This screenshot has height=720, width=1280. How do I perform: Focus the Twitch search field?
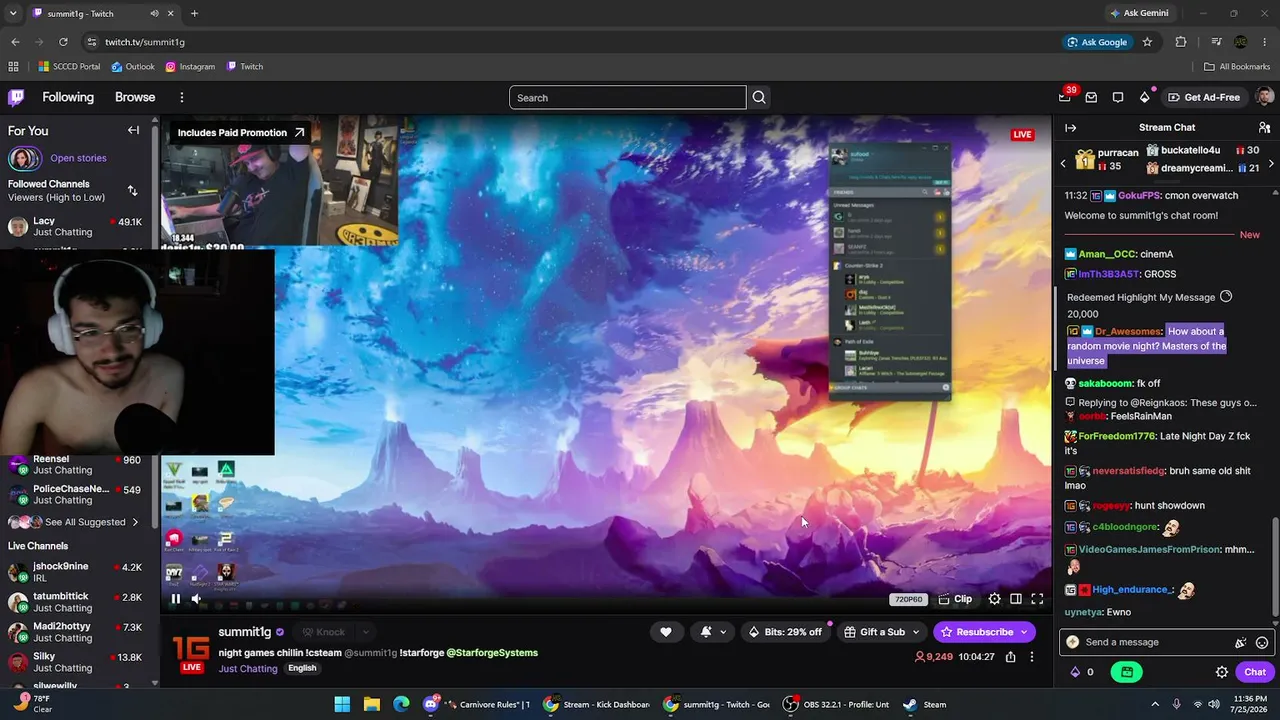[627, 97]
